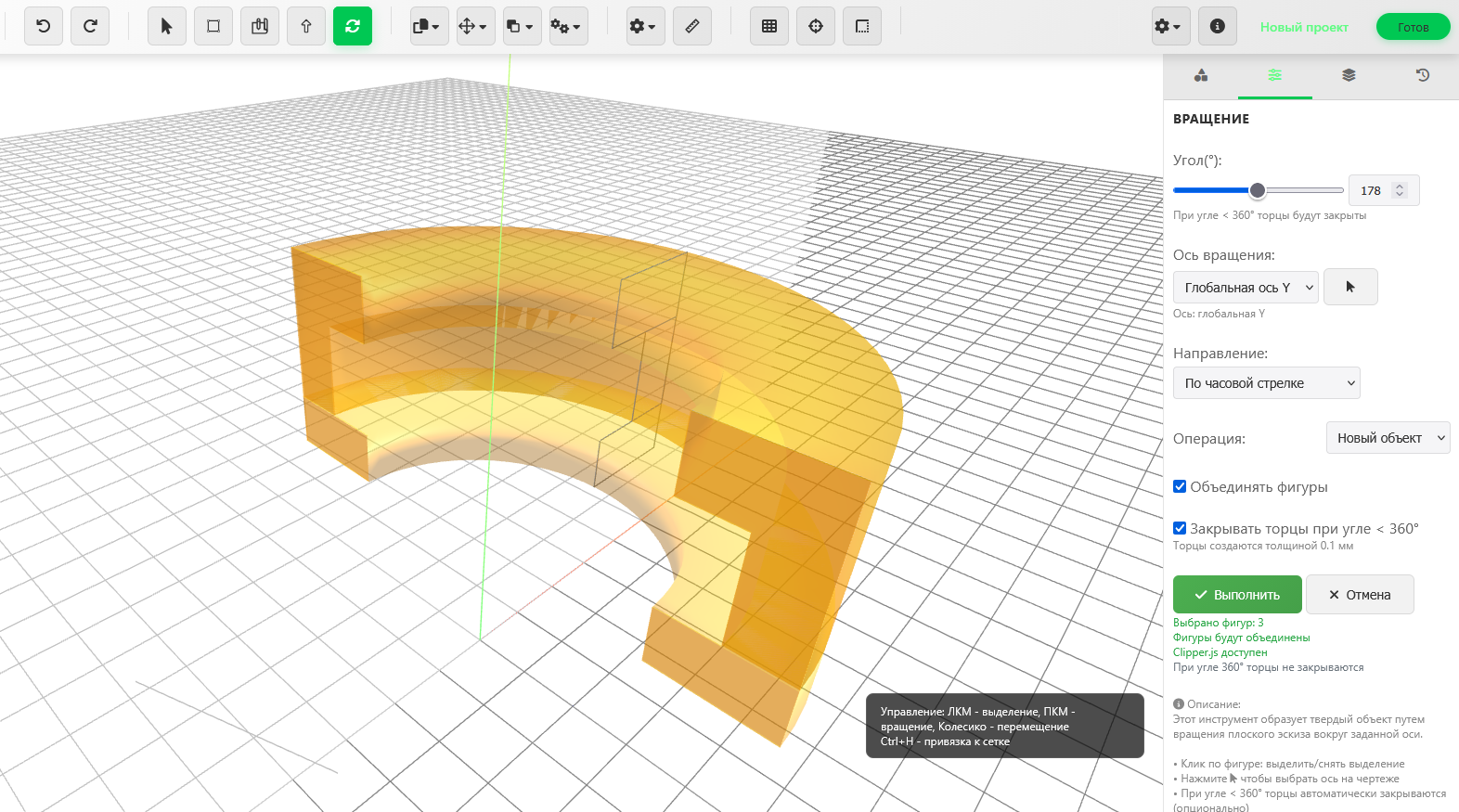Open the history panel tab
1459x812 pixels.
pos(1423,75)
